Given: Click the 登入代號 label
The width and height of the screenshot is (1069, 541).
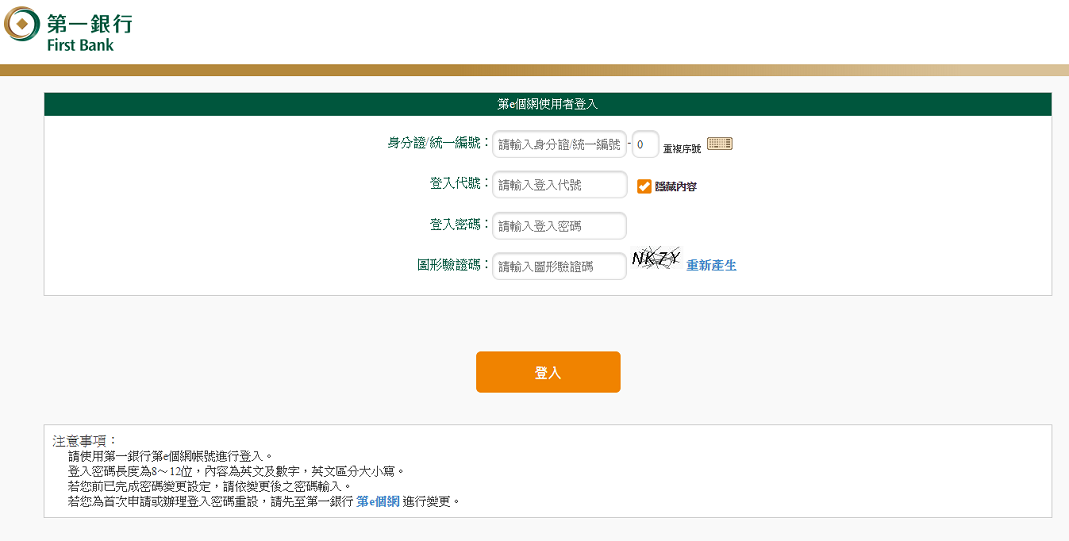Looking at the screenshot, I should coord(460,183).
